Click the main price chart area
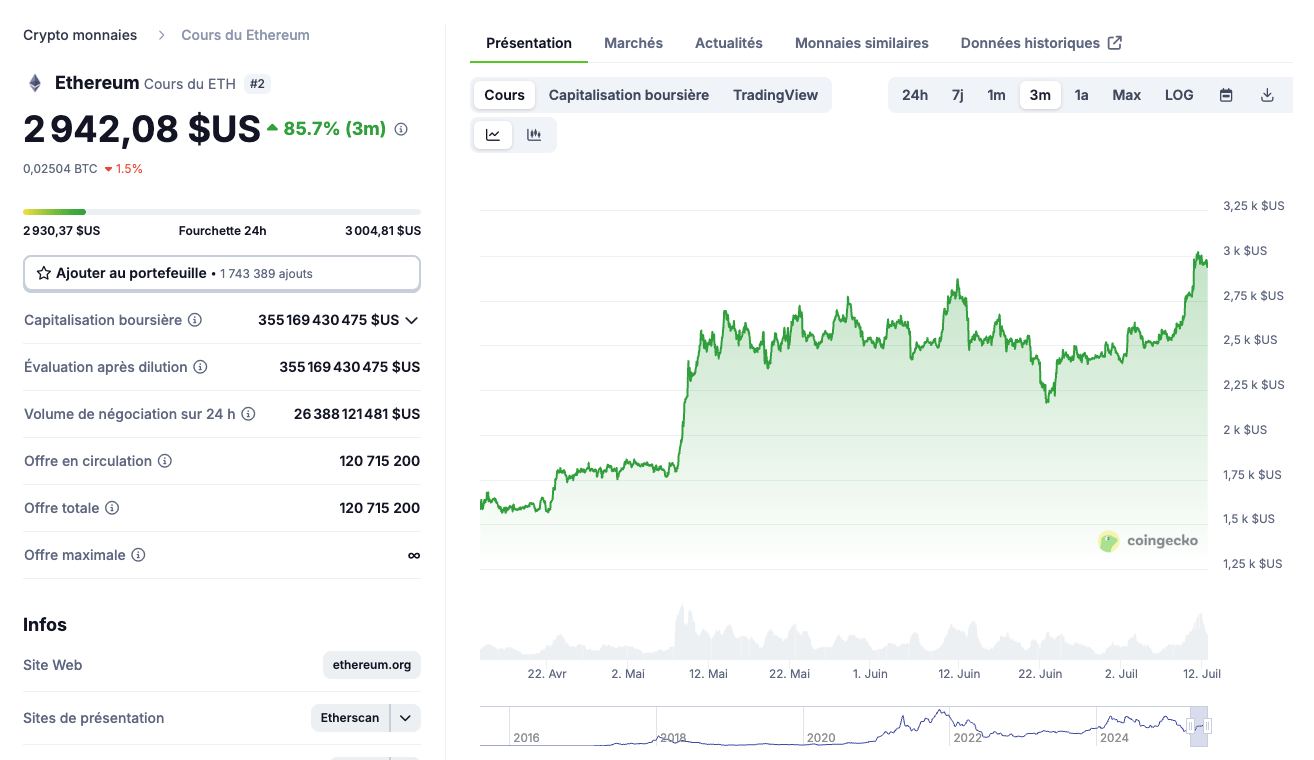The height and width of the screenshot is (760, 1314). 844,390
